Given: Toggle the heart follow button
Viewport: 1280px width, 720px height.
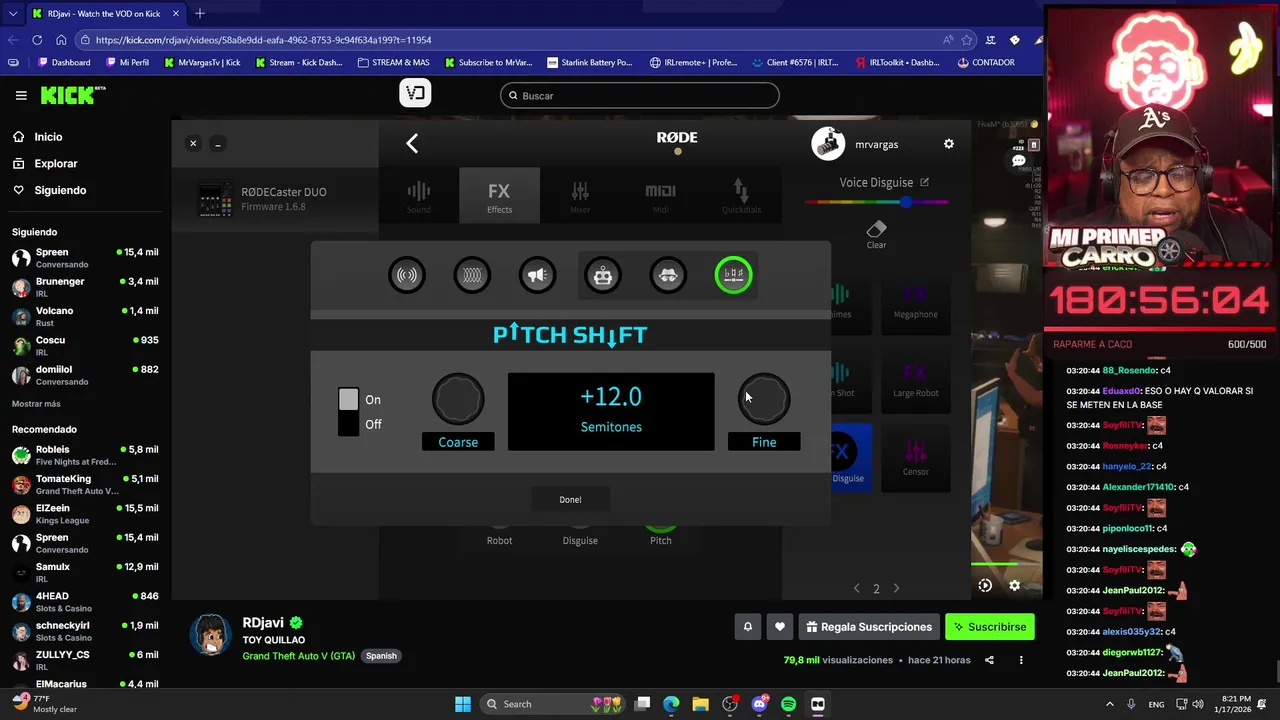Looking at the screenshot, I should click(x=780, y=627).
